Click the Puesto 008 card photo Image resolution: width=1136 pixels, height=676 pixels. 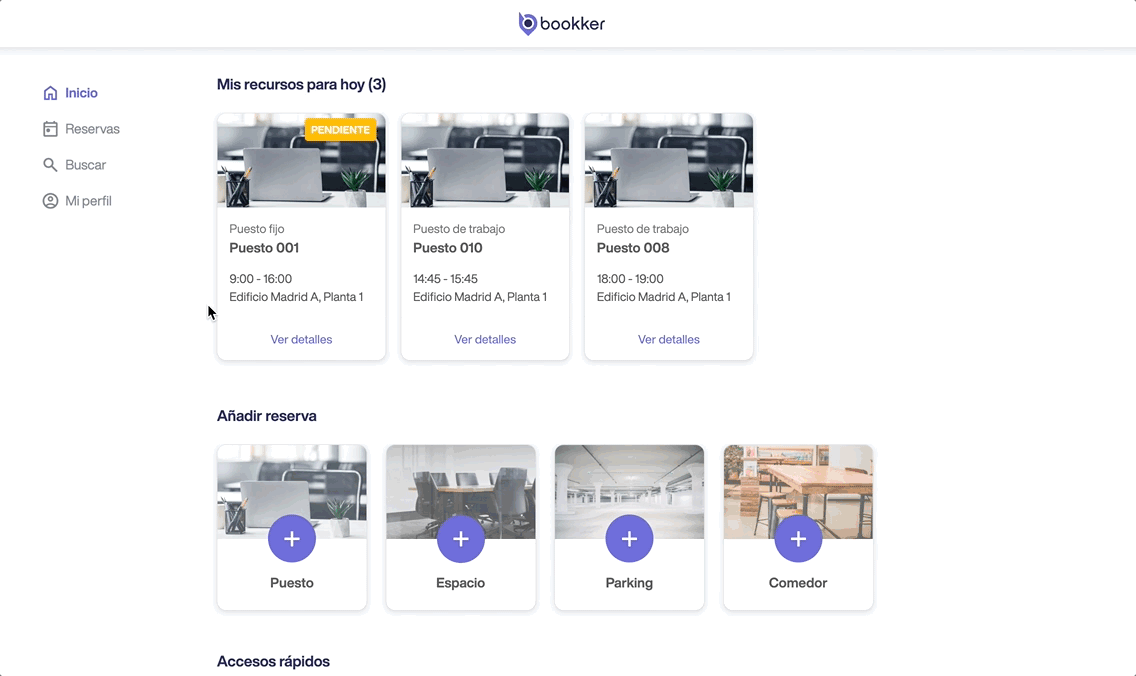coord(669,160)
